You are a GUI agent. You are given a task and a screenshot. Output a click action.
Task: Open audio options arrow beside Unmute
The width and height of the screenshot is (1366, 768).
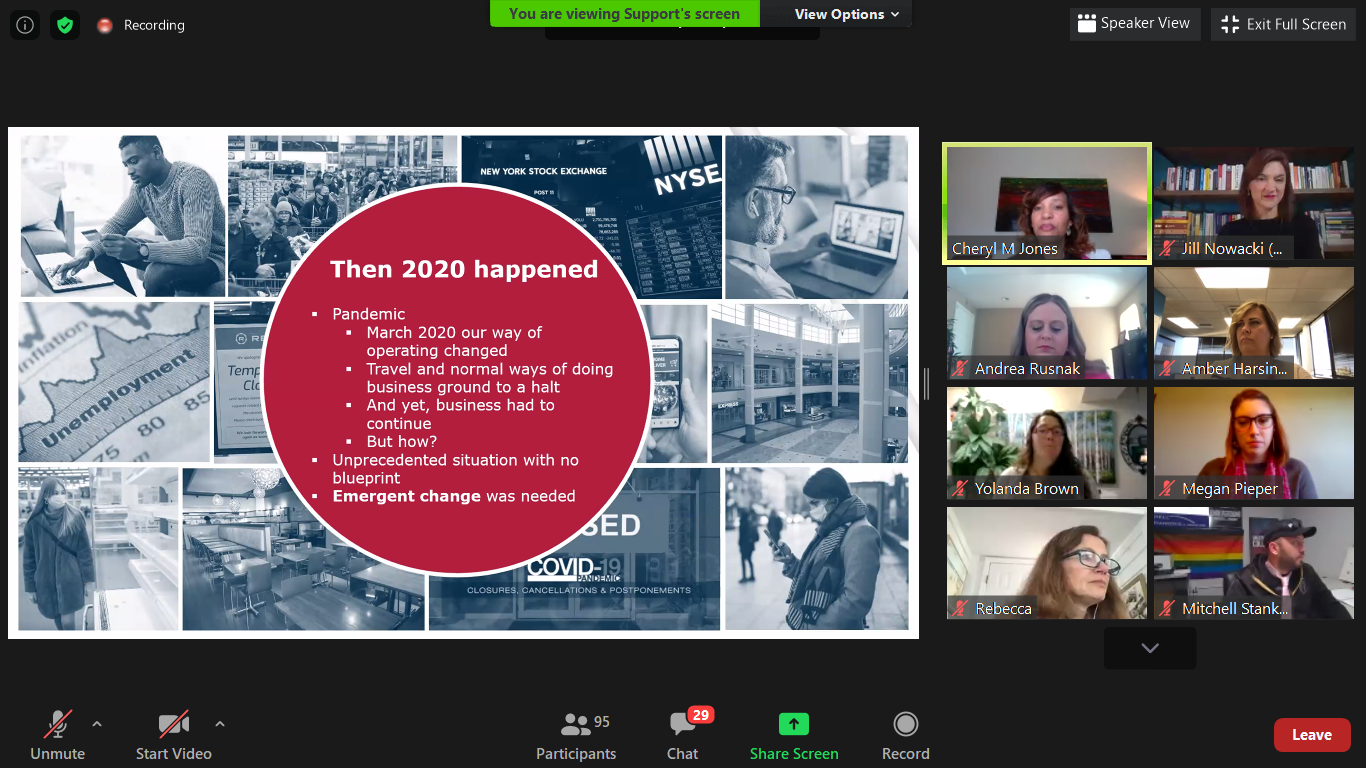tap(97, 723)
